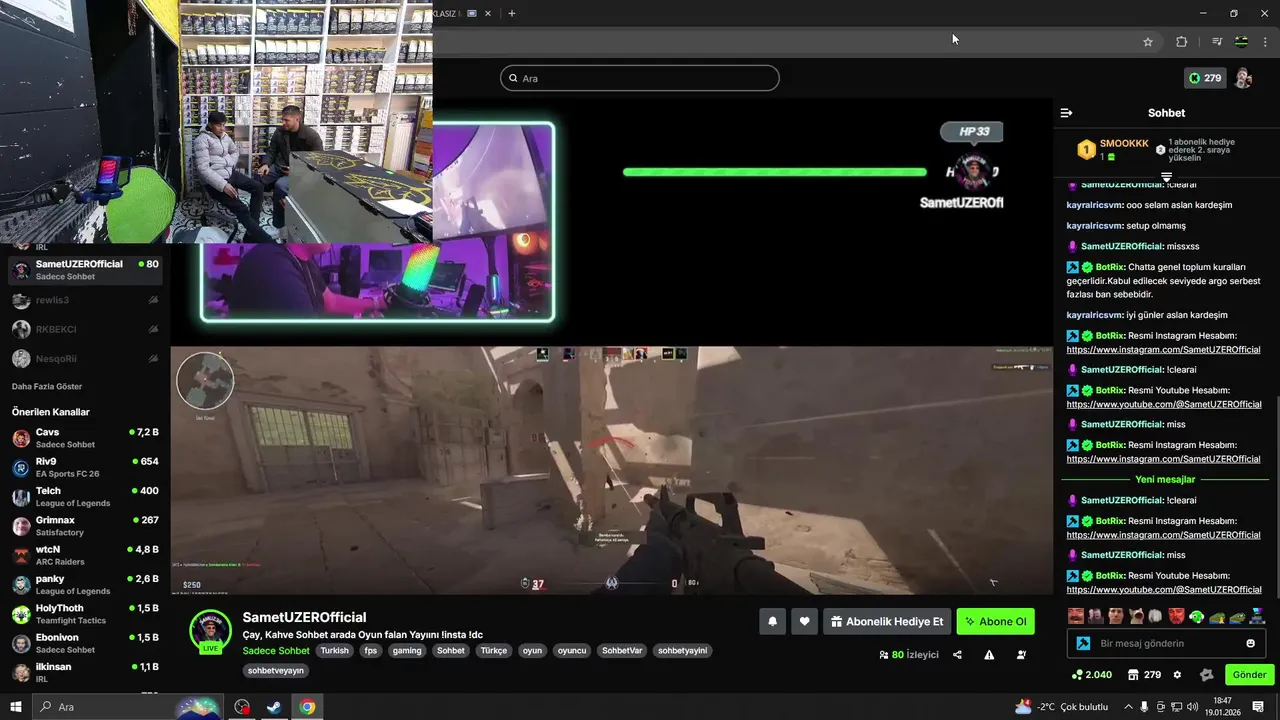Click BotRix username in rules message
1280x720 pixels.
click(x=1109, y=267)
